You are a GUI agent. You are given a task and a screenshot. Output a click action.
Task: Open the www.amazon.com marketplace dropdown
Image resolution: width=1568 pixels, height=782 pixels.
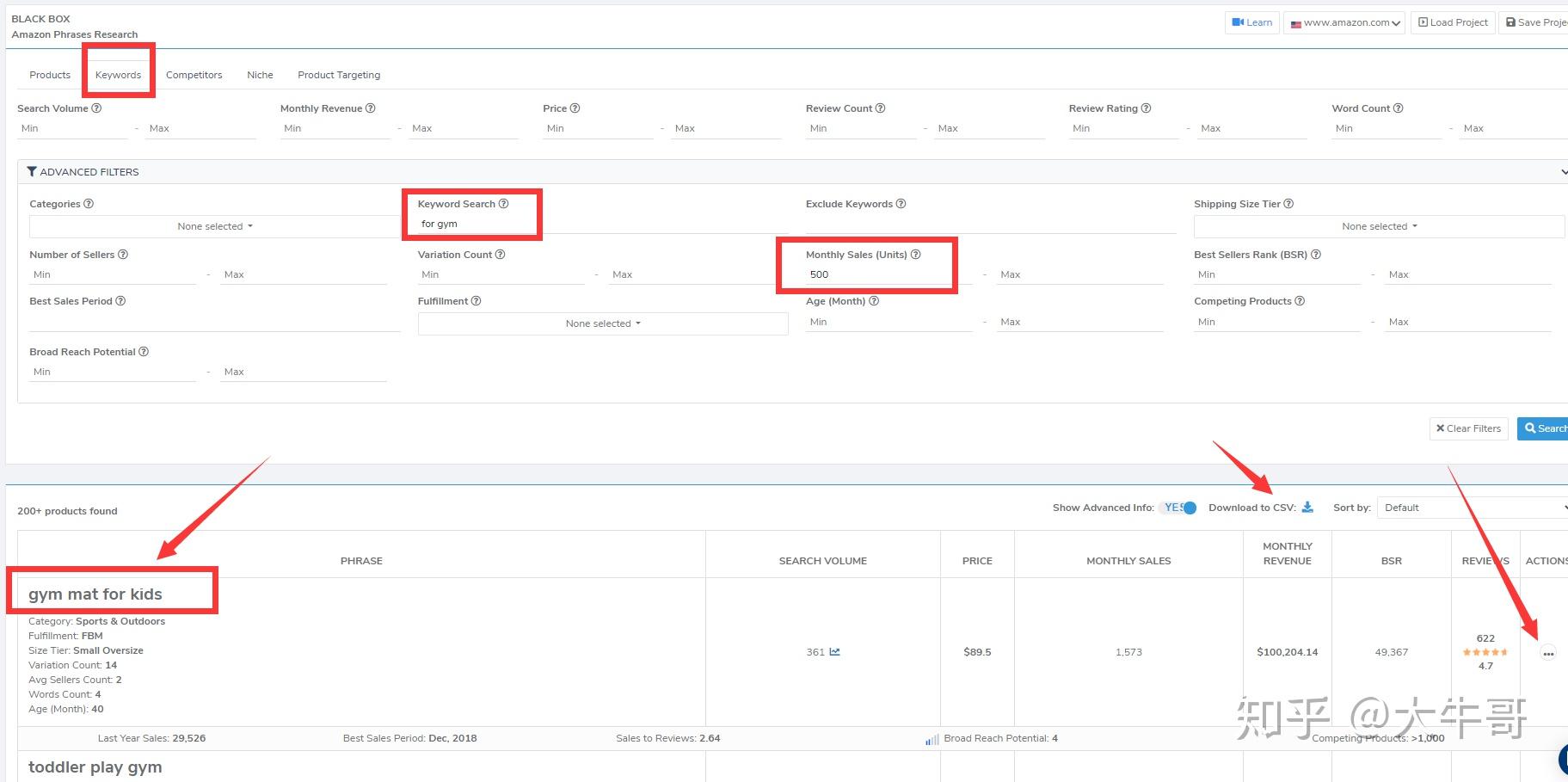[x=1344, y=23]
